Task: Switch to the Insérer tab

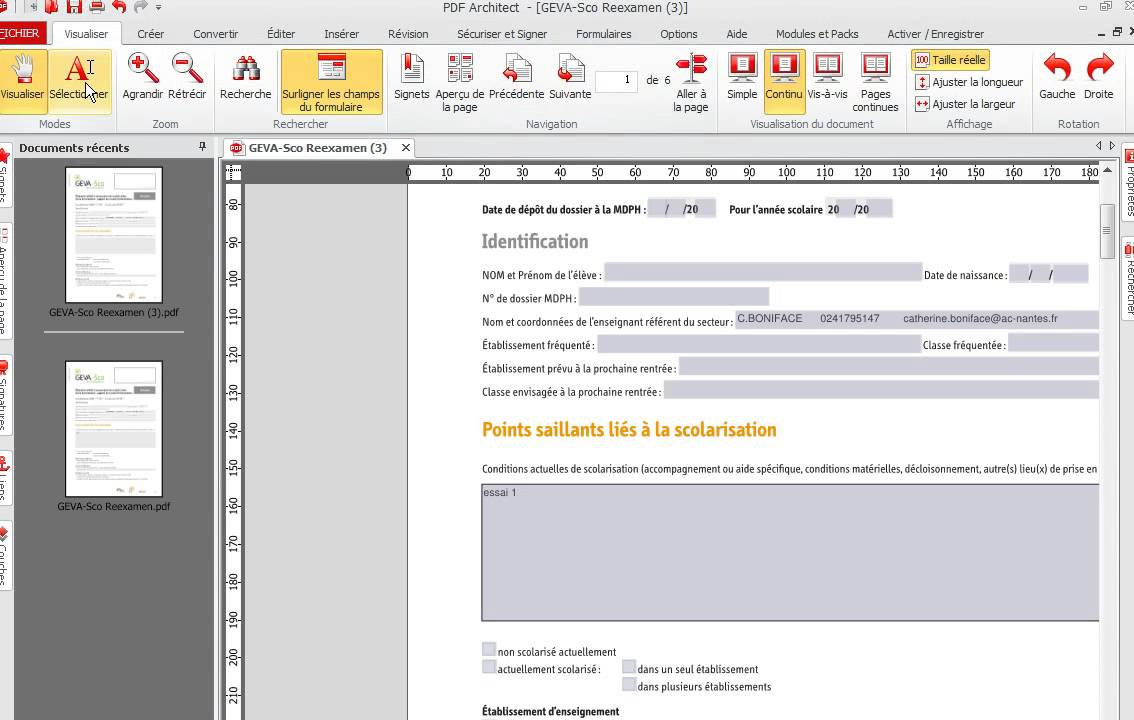Action: [x=341, y=34]
